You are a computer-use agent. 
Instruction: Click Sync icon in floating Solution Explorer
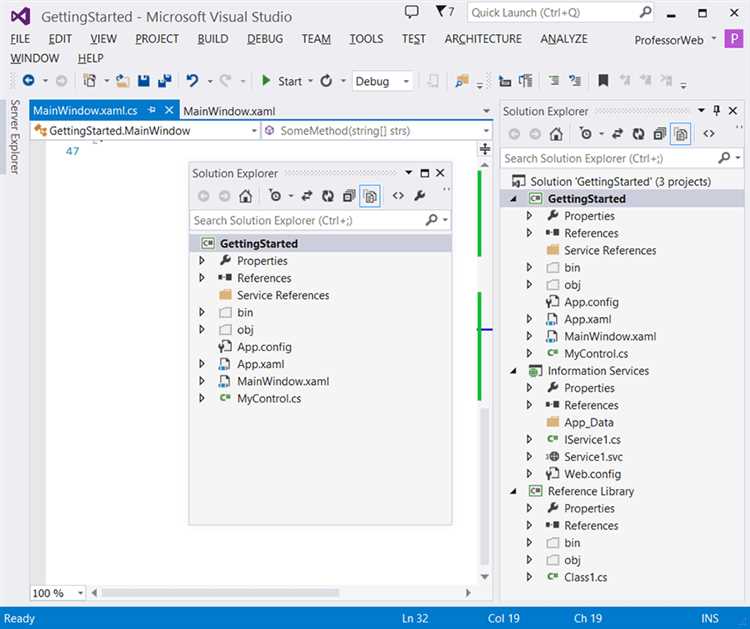click(307, 196)
